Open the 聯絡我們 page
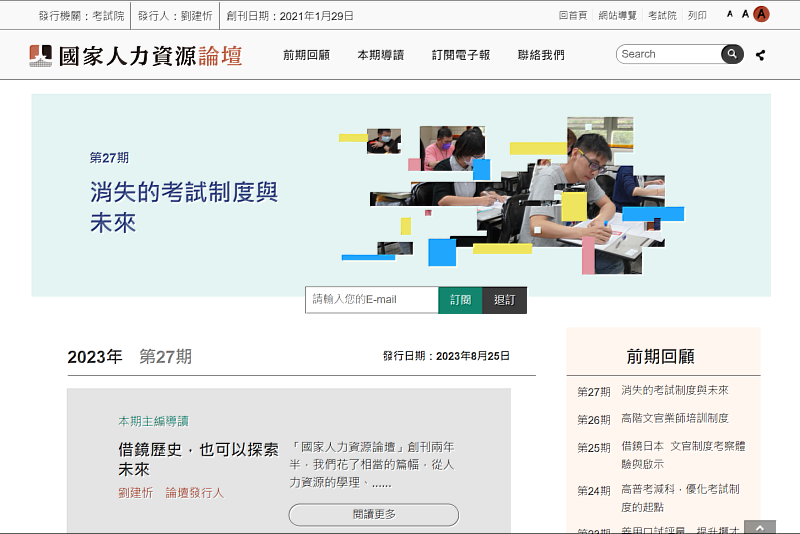The width and height of the screenshot is (800, 534). (x=540, y=55)
